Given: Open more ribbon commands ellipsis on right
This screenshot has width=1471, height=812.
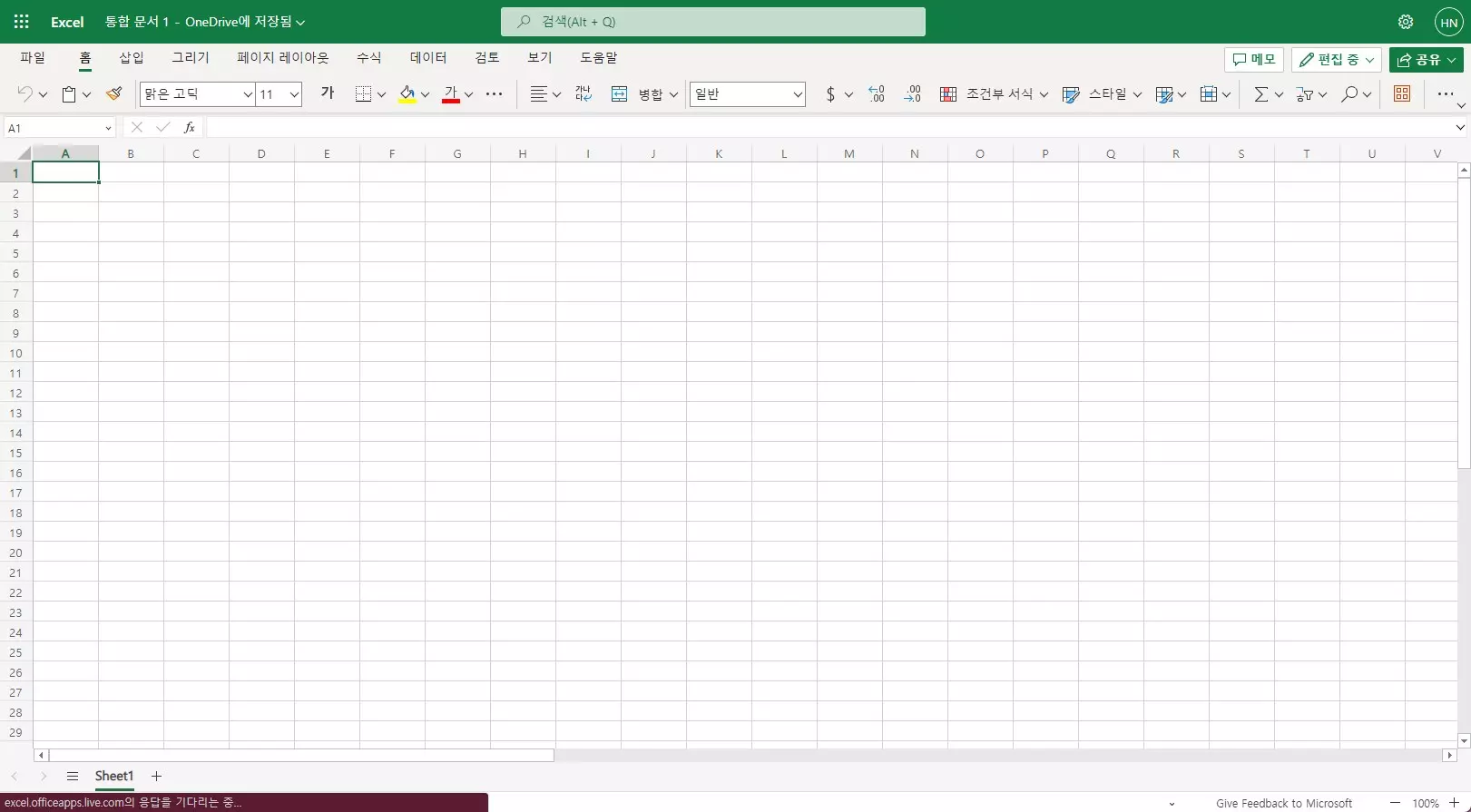Looking at the screenshot, I should click(x=1446, y=93).
